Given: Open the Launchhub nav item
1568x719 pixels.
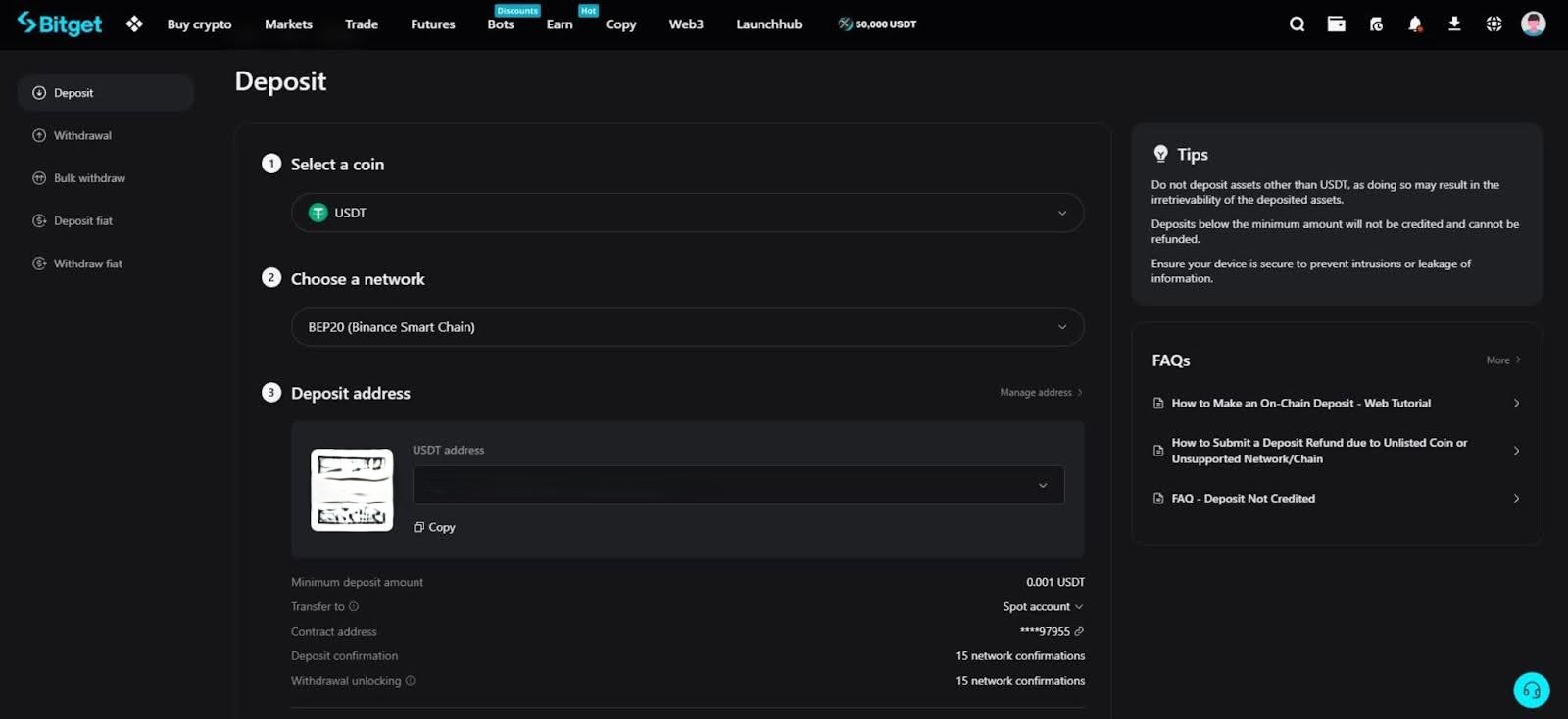Looking at the screenshot, I should tap(769, 24).
